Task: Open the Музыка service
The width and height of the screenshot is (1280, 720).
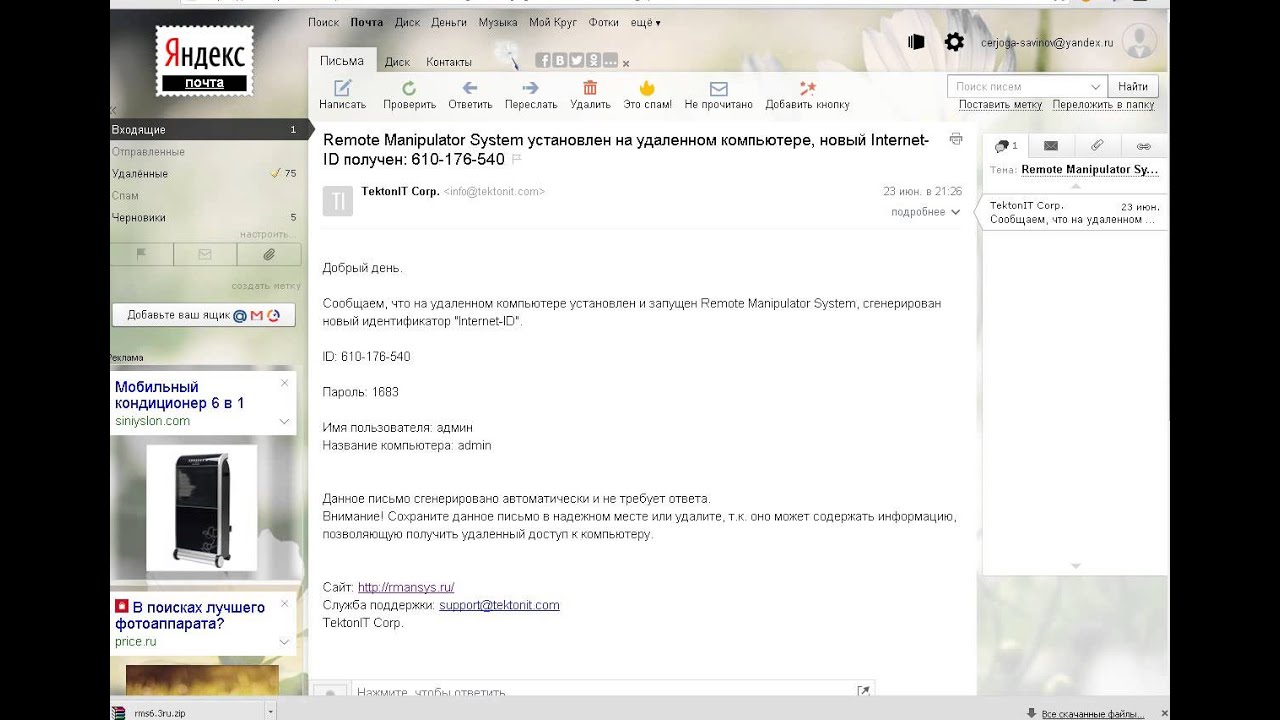Action: [x=498, y=22]
